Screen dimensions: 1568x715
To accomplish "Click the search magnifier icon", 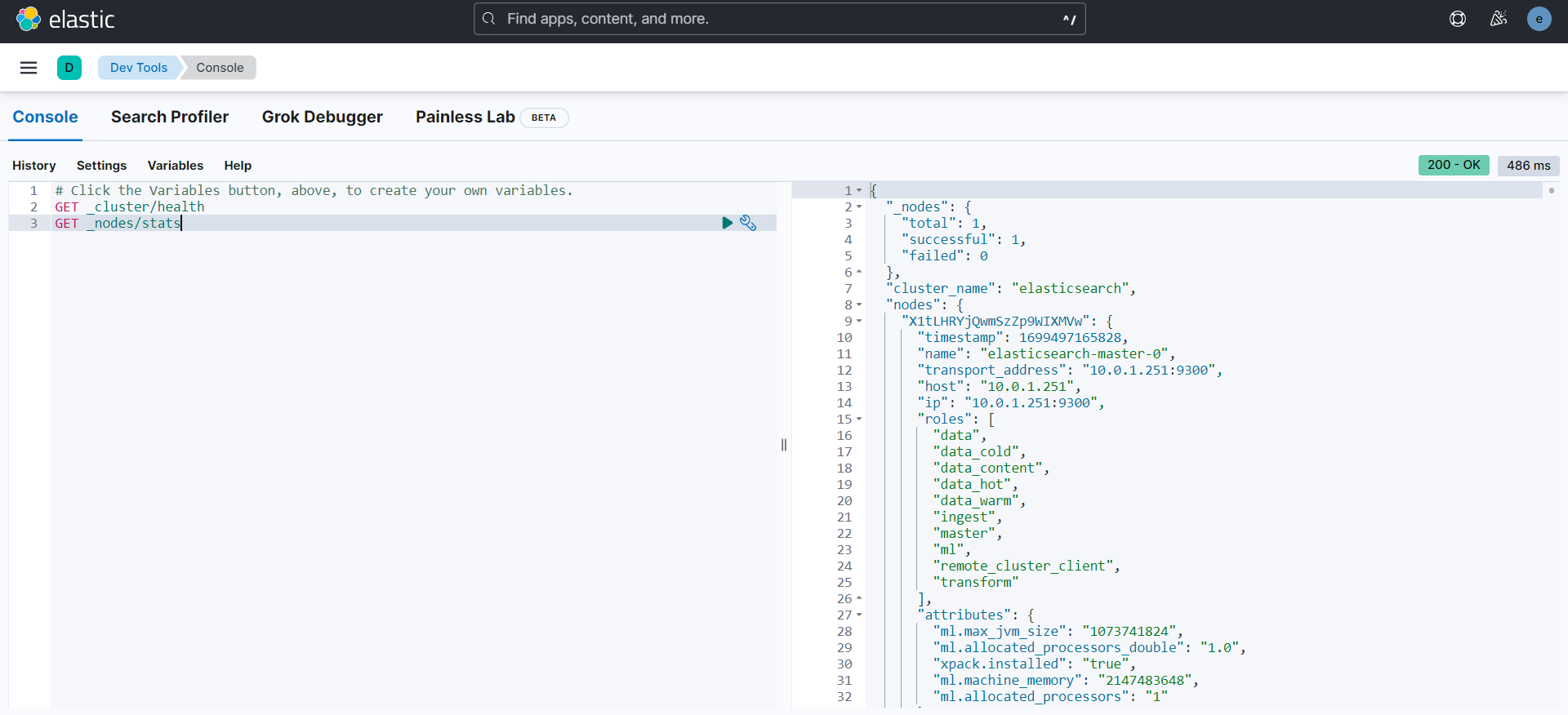I will [x=488, y=19].
